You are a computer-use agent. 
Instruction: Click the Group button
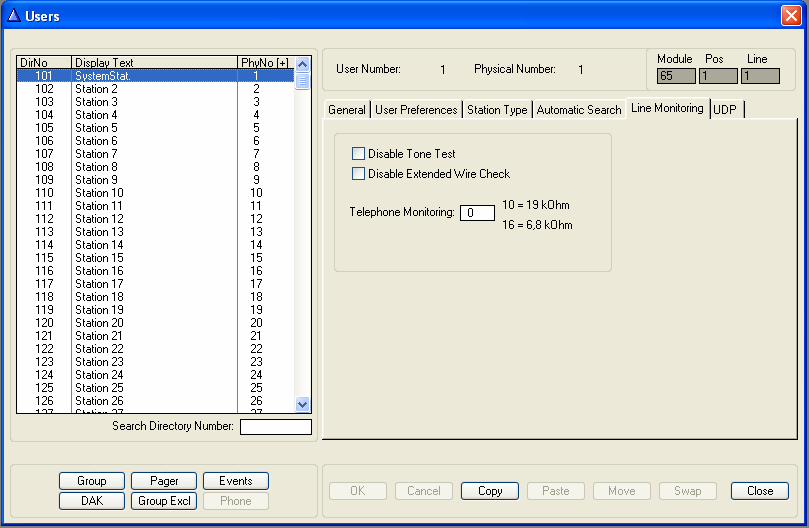click(92, 481)
